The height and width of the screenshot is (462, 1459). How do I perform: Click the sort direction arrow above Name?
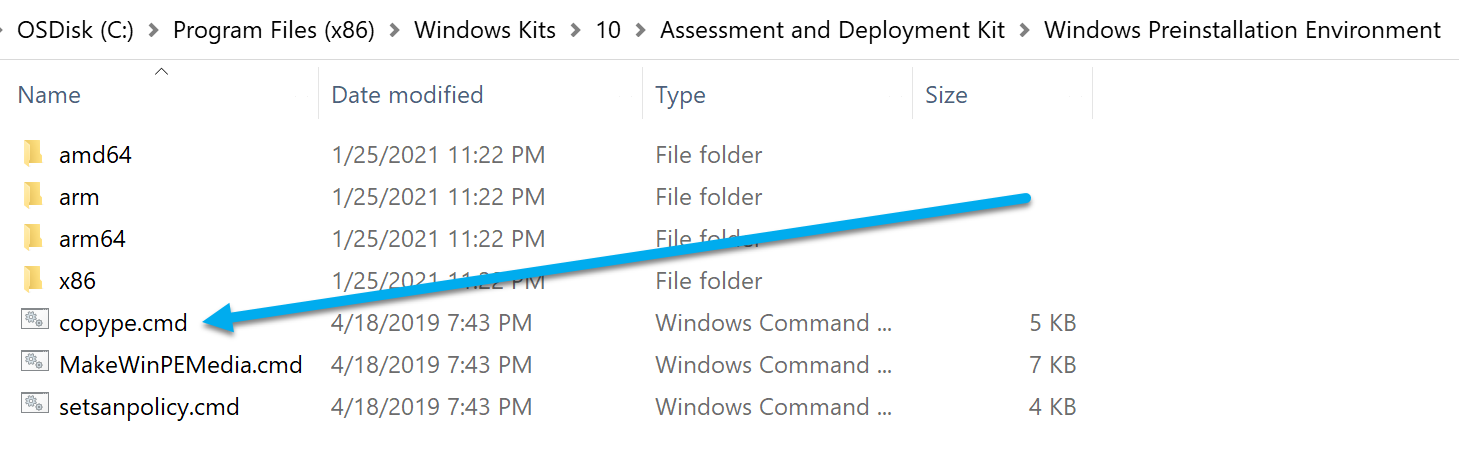pos(161,71)
